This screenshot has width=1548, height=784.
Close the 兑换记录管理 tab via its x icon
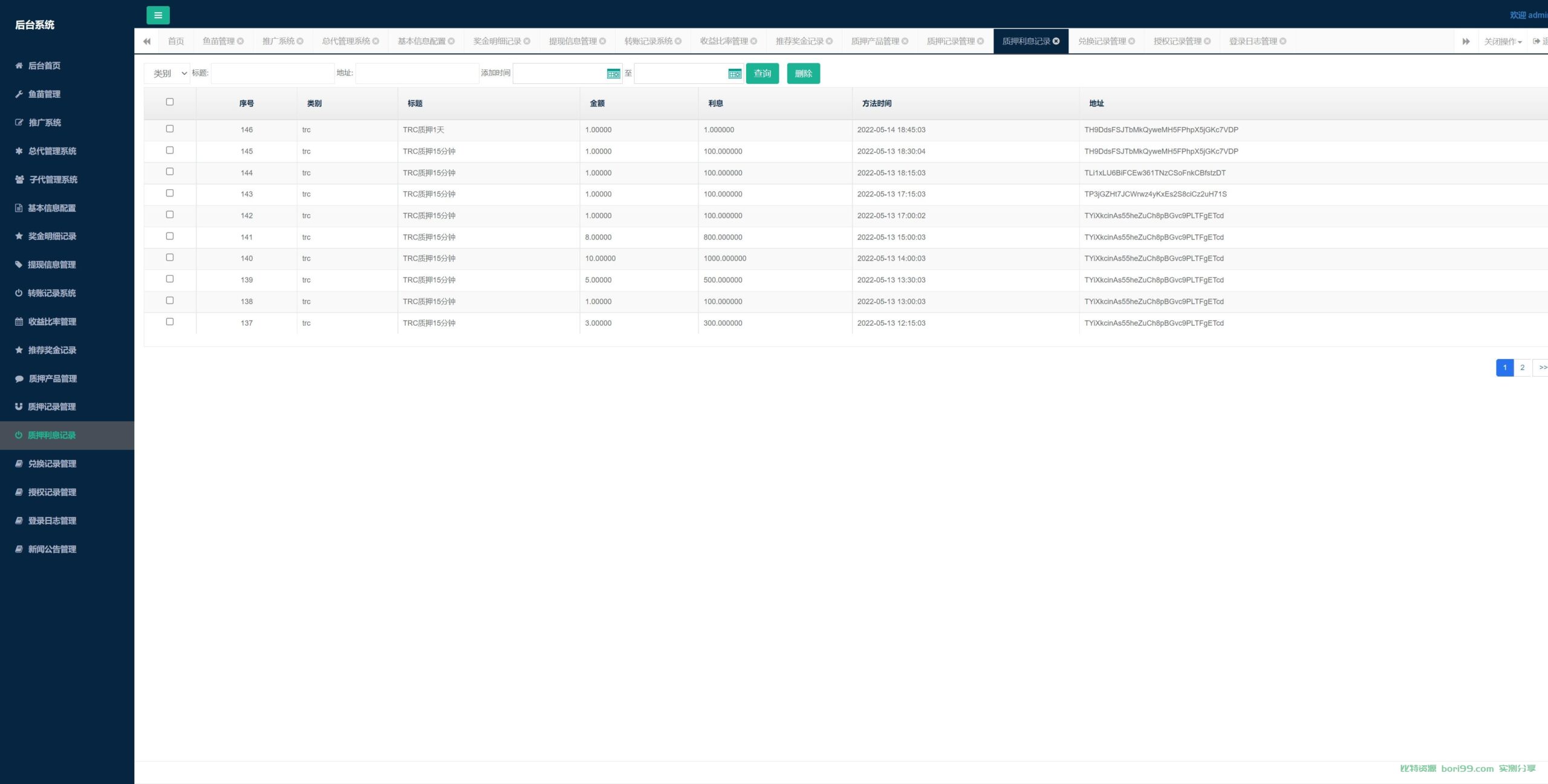1132,41
